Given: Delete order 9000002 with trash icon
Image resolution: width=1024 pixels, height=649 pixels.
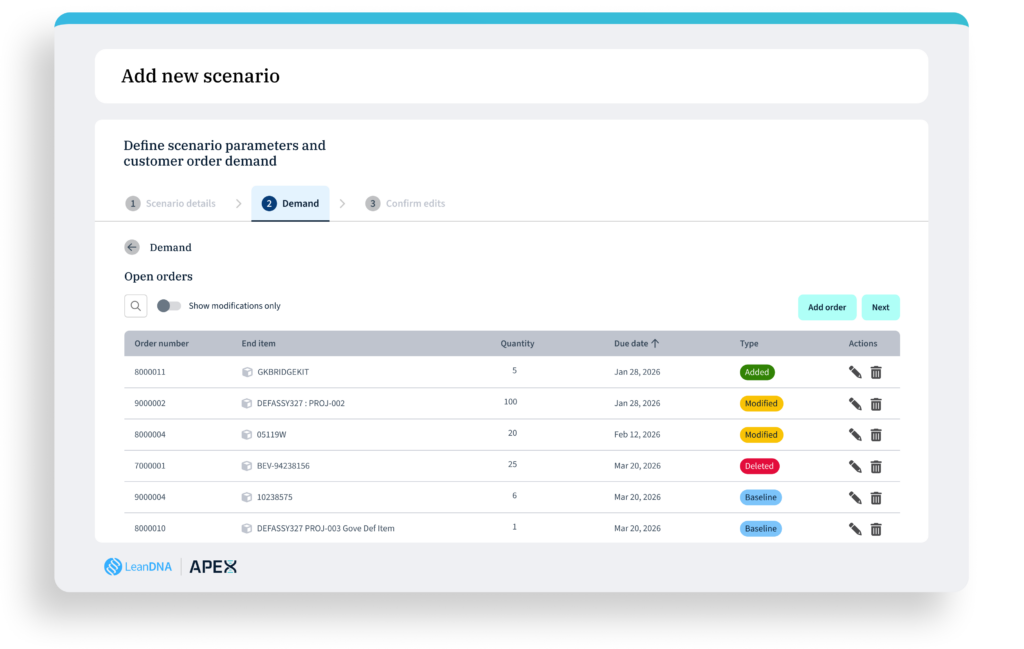Looking at the screenshot, I should 876,404.
